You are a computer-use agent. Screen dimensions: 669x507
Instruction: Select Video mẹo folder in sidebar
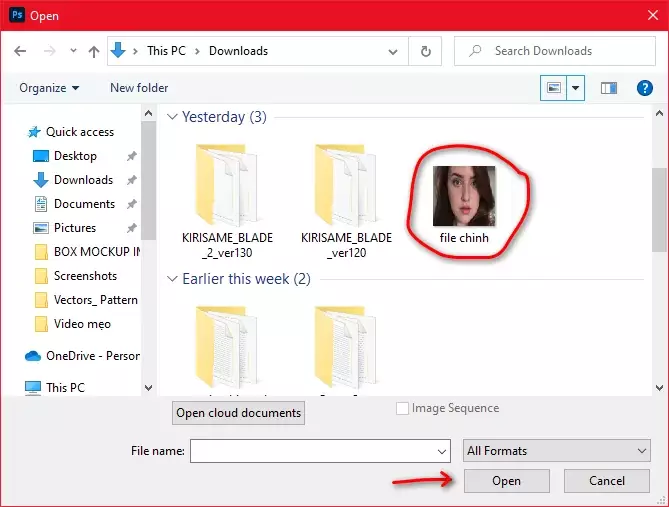click(x=73, y=324)
